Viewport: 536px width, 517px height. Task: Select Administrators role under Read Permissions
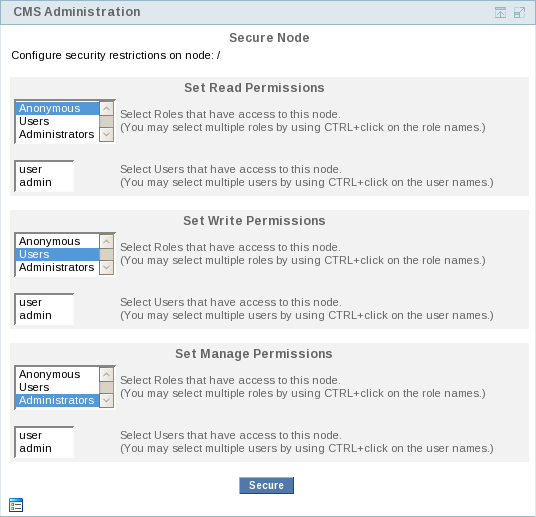(x=57, y=134)
